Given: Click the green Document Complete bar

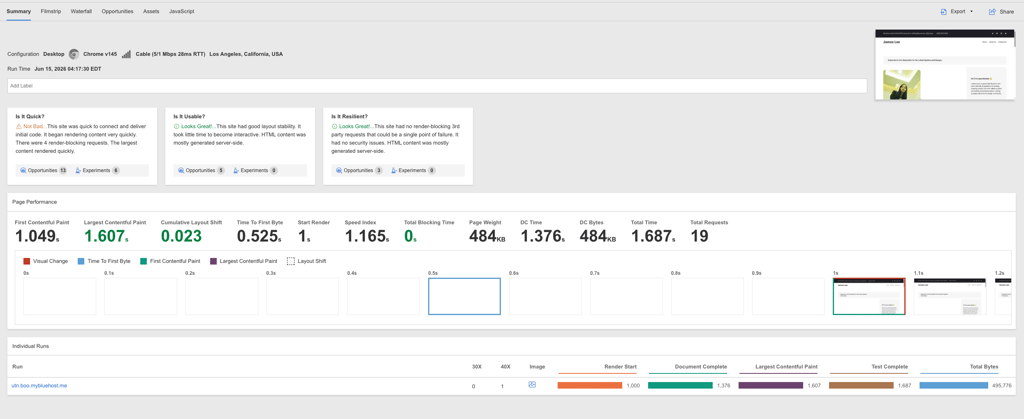Looking at the screenshot, I should click(680, 386).
